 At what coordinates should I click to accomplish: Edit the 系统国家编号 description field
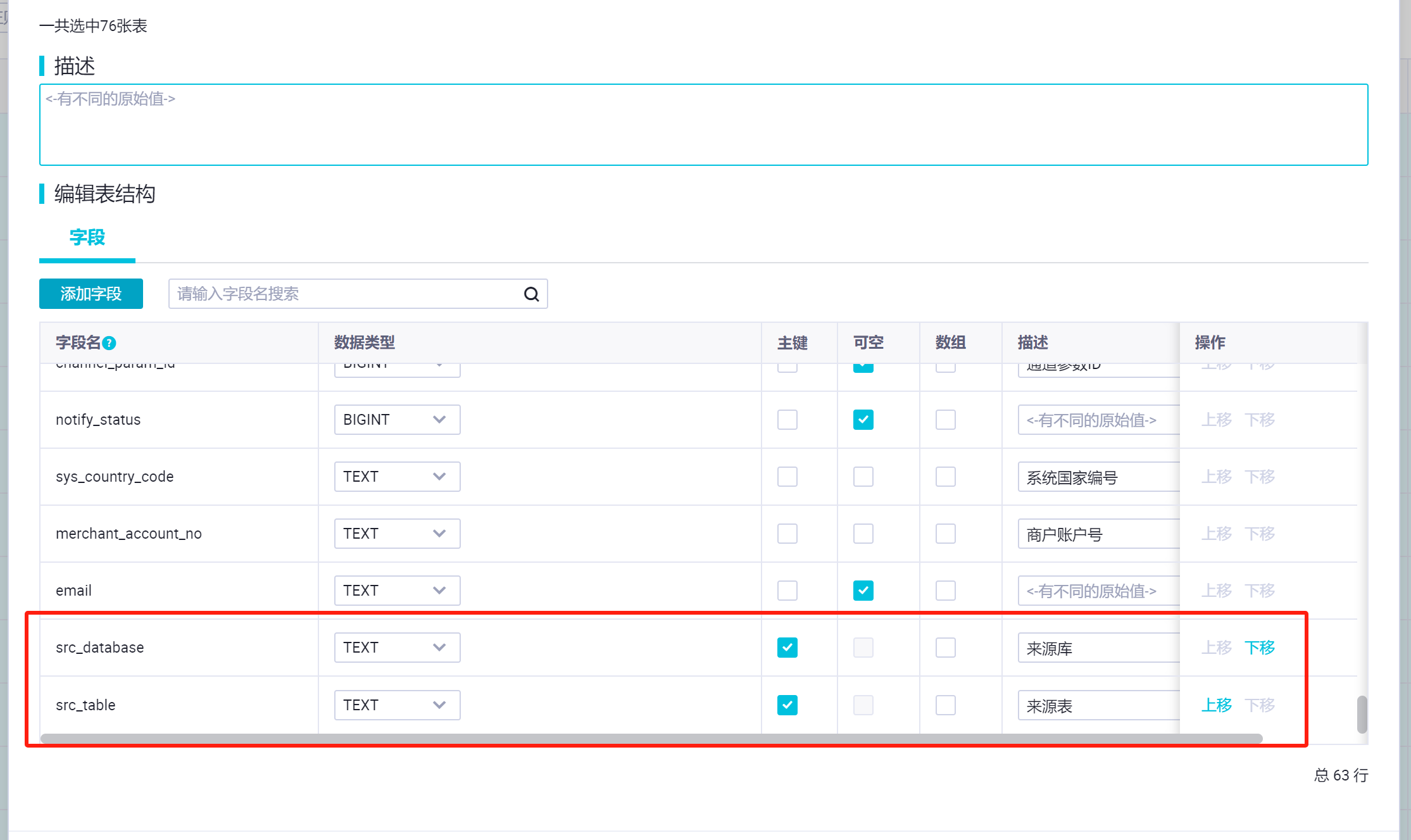pyautogui.click(x=1098, y=477)
